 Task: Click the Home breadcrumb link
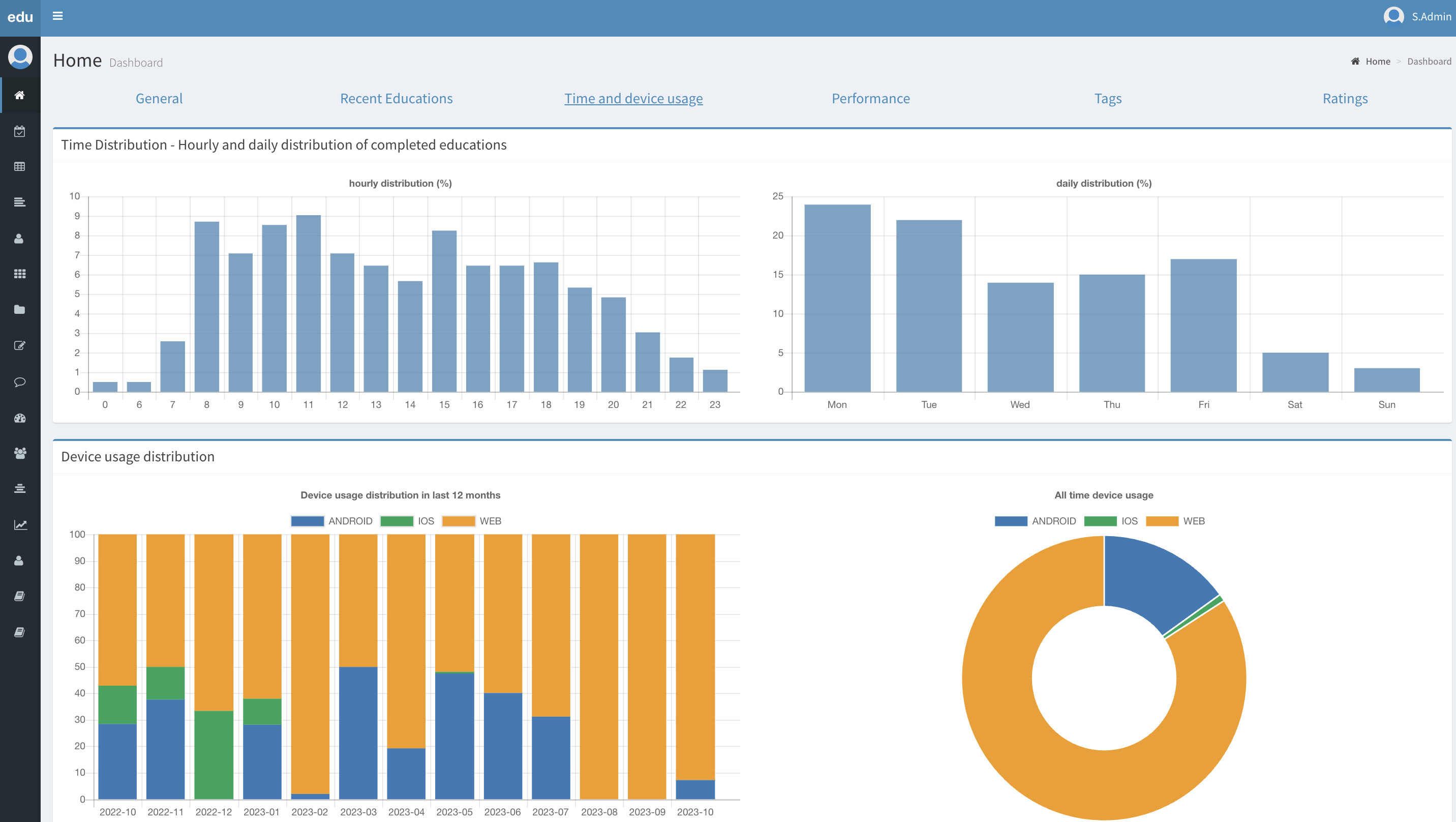point(1377,61)
